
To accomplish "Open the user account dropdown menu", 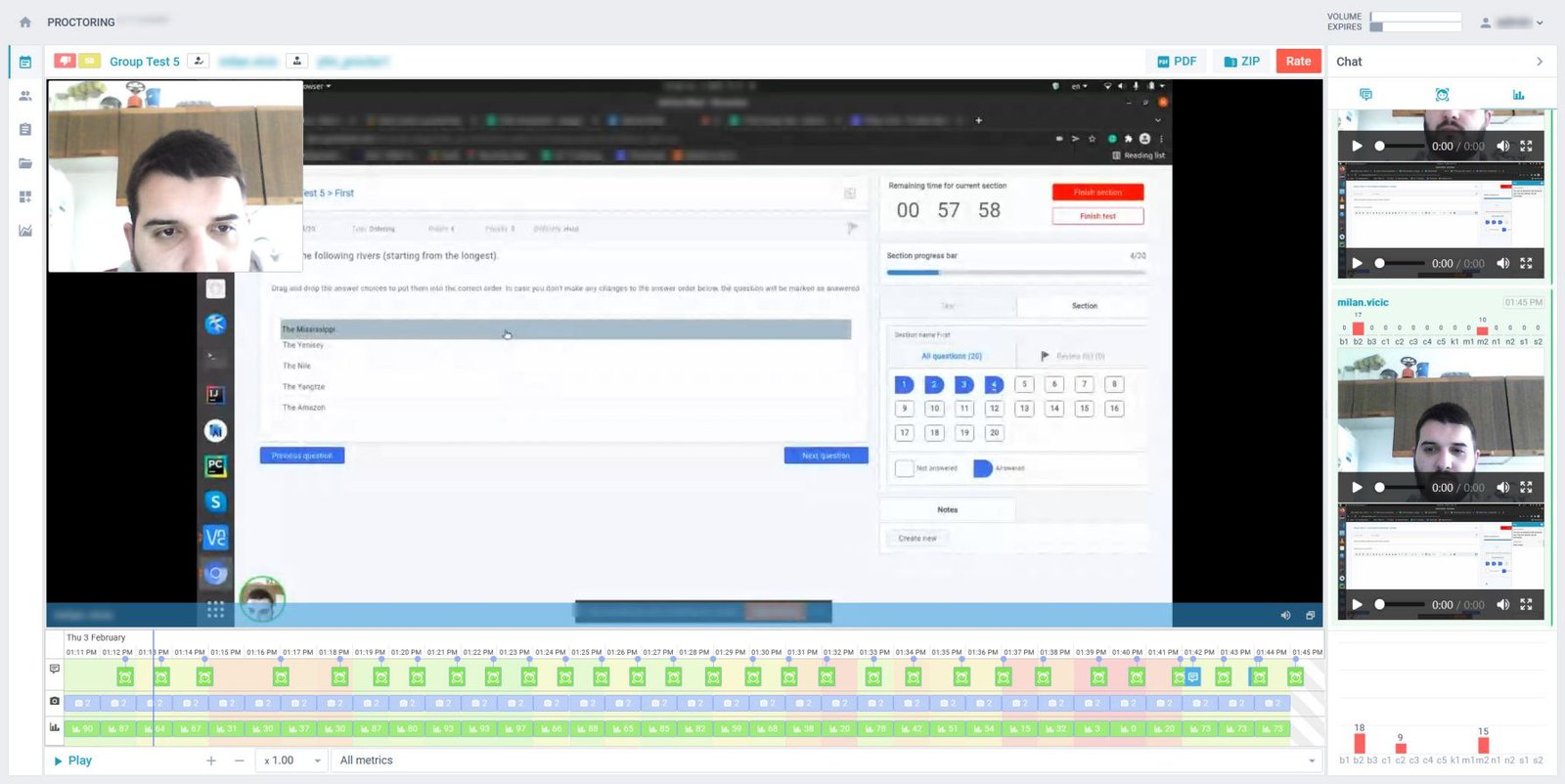I will 1512,22.
